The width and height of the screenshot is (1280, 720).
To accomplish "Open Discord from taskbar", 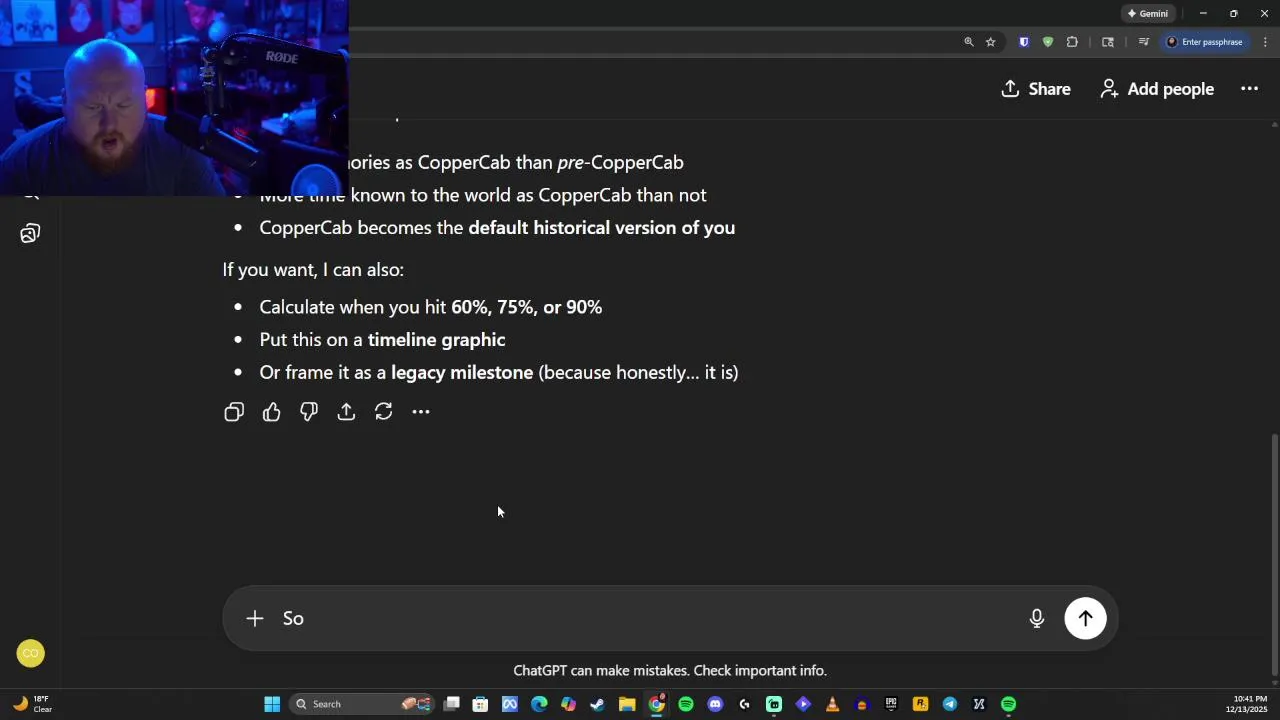I will coord(715,704).
